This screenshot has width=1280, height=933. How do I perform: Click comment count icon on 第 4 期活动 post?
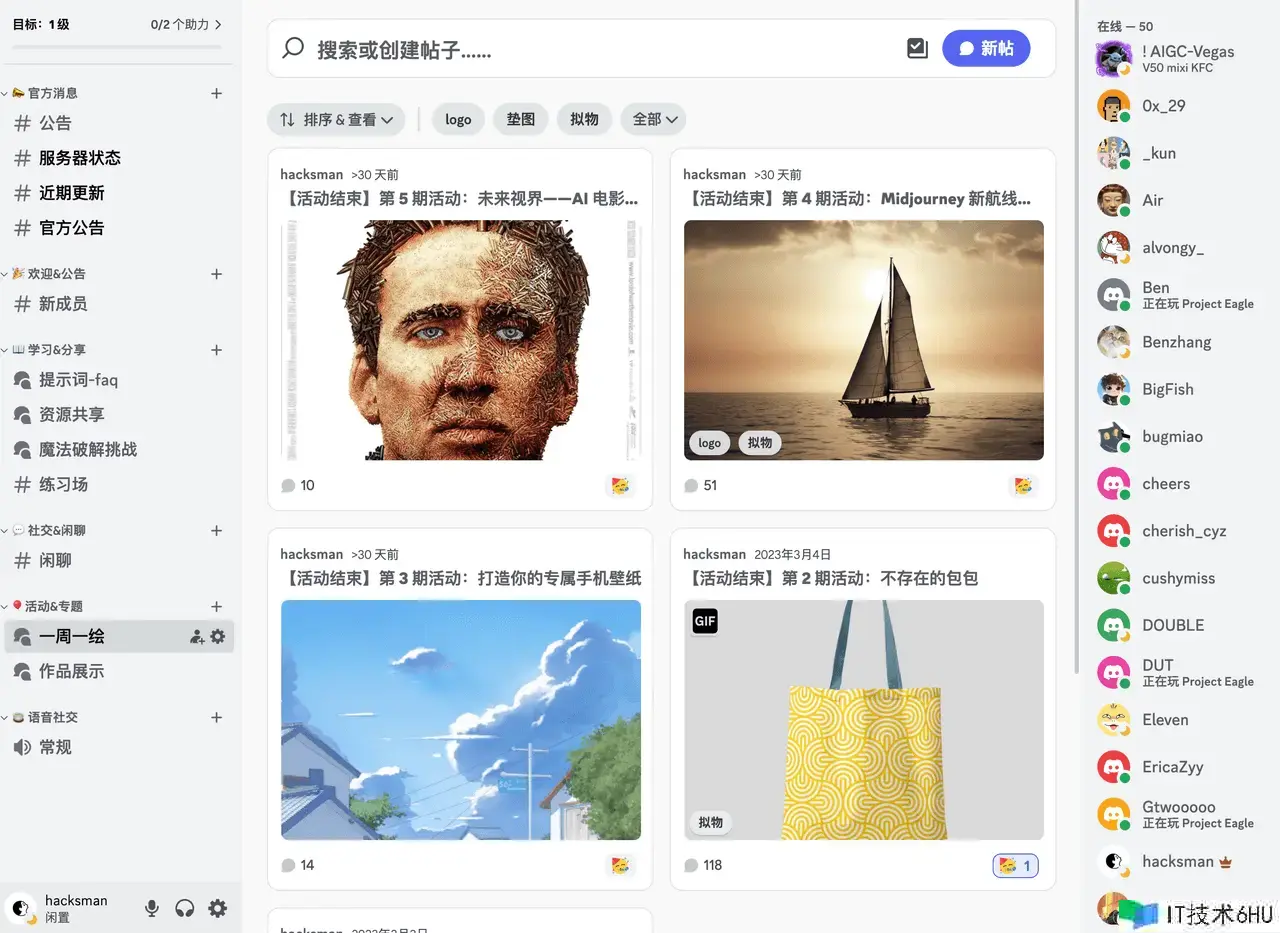coord(691,485)
